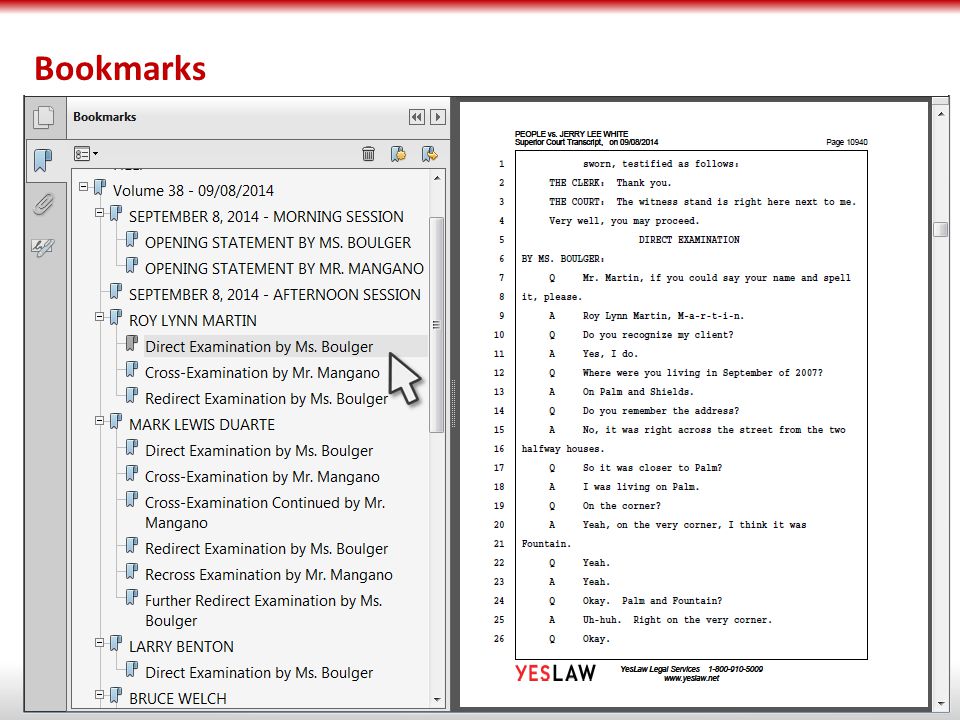Collapse the BRUCE WELCH node

[99, 695]
